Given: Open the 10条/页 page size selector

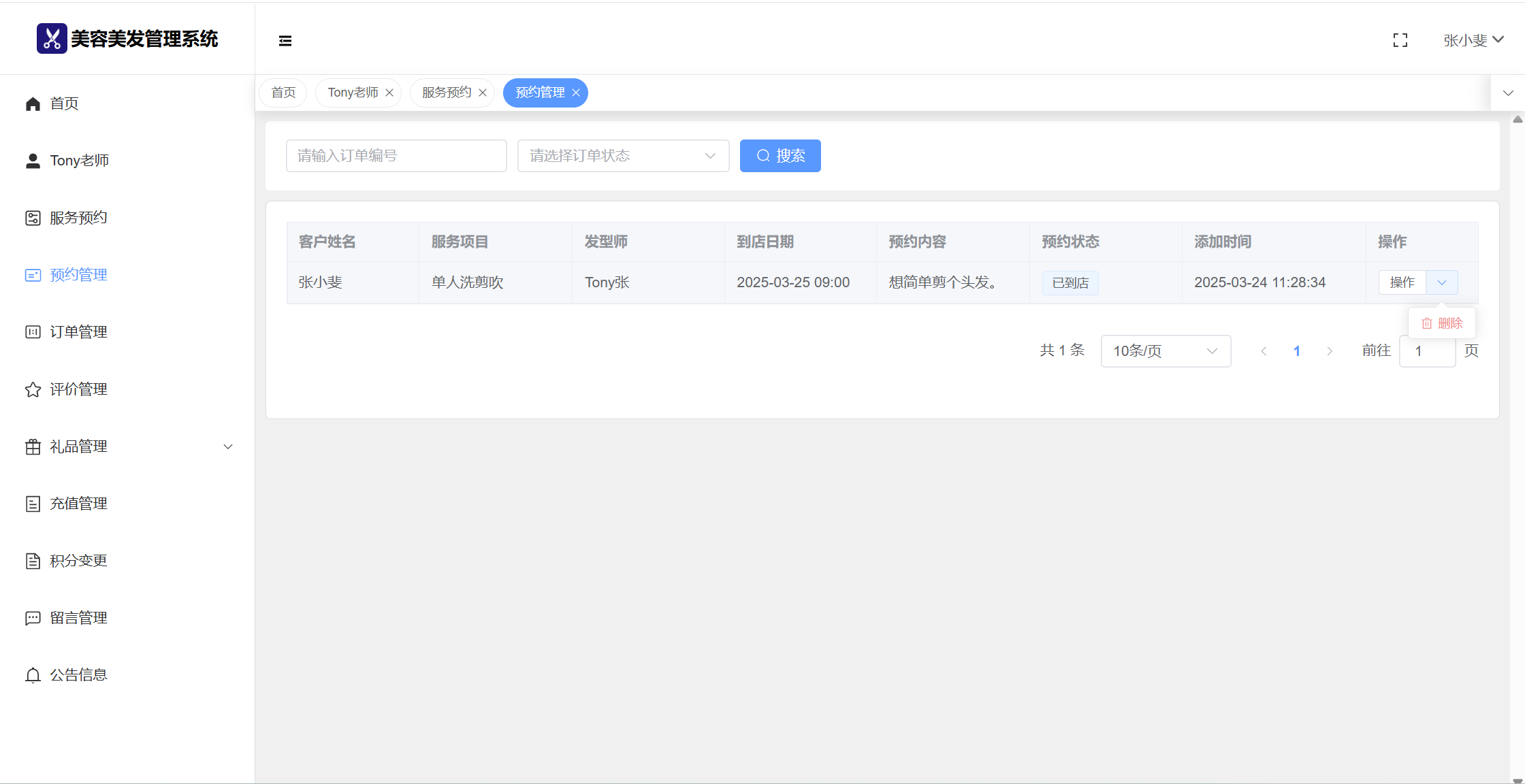Looking at the screenshot, I should point(1165,351).
